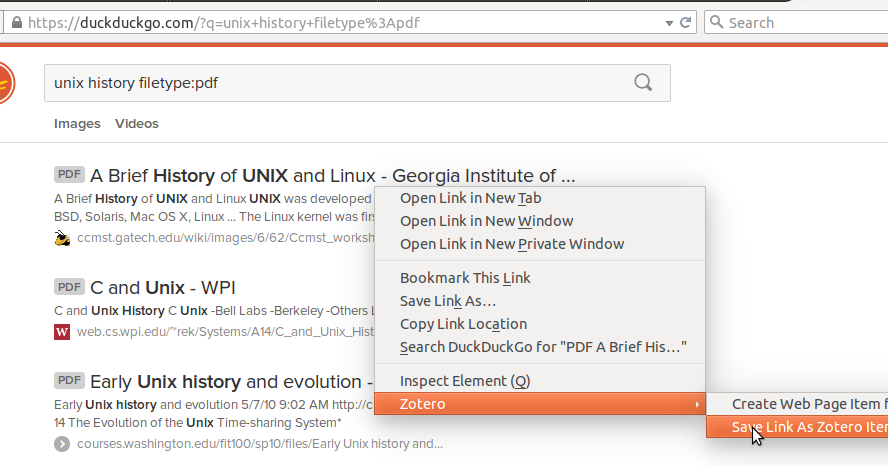Switch to Images results
Viewport: 888px width, 466px height.
[77, 124]
